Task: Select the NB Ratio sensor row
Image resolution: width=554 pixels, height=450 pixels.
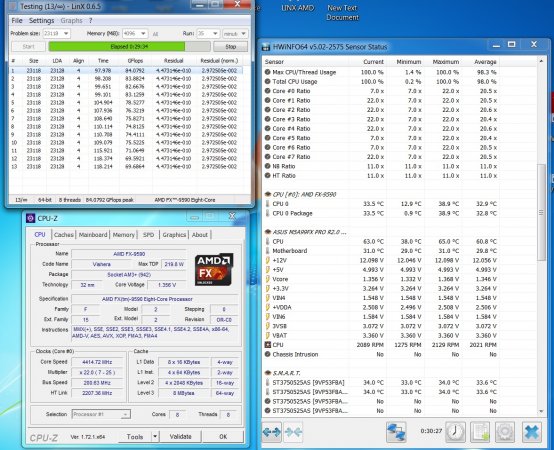Action: click(381, 166)
